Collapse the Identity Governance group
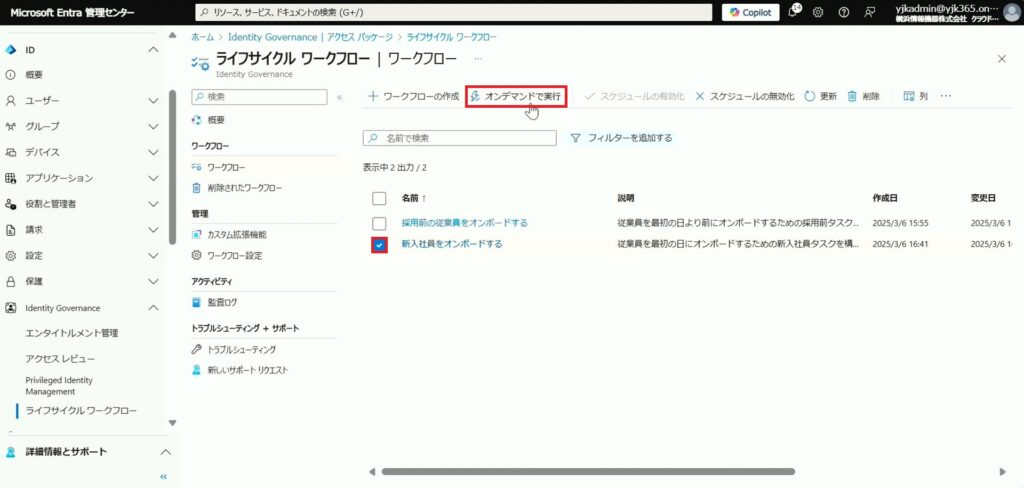The height and width of the screenshot is (488, 1024). [153, 308]
